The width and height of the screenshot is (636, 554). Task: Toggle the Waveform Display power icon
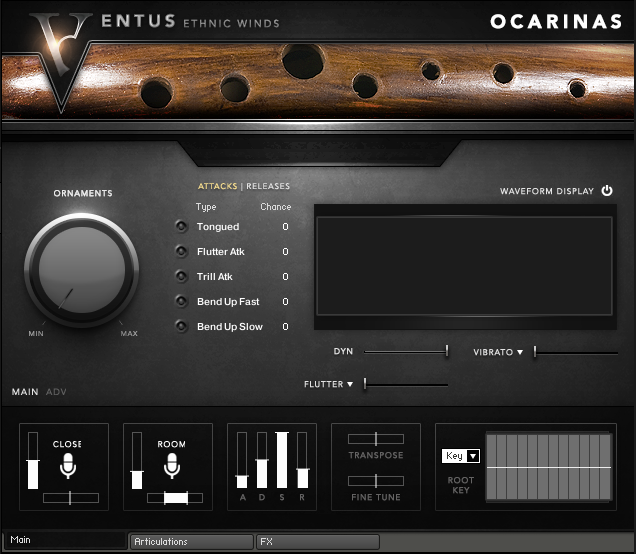pos(607,191)
